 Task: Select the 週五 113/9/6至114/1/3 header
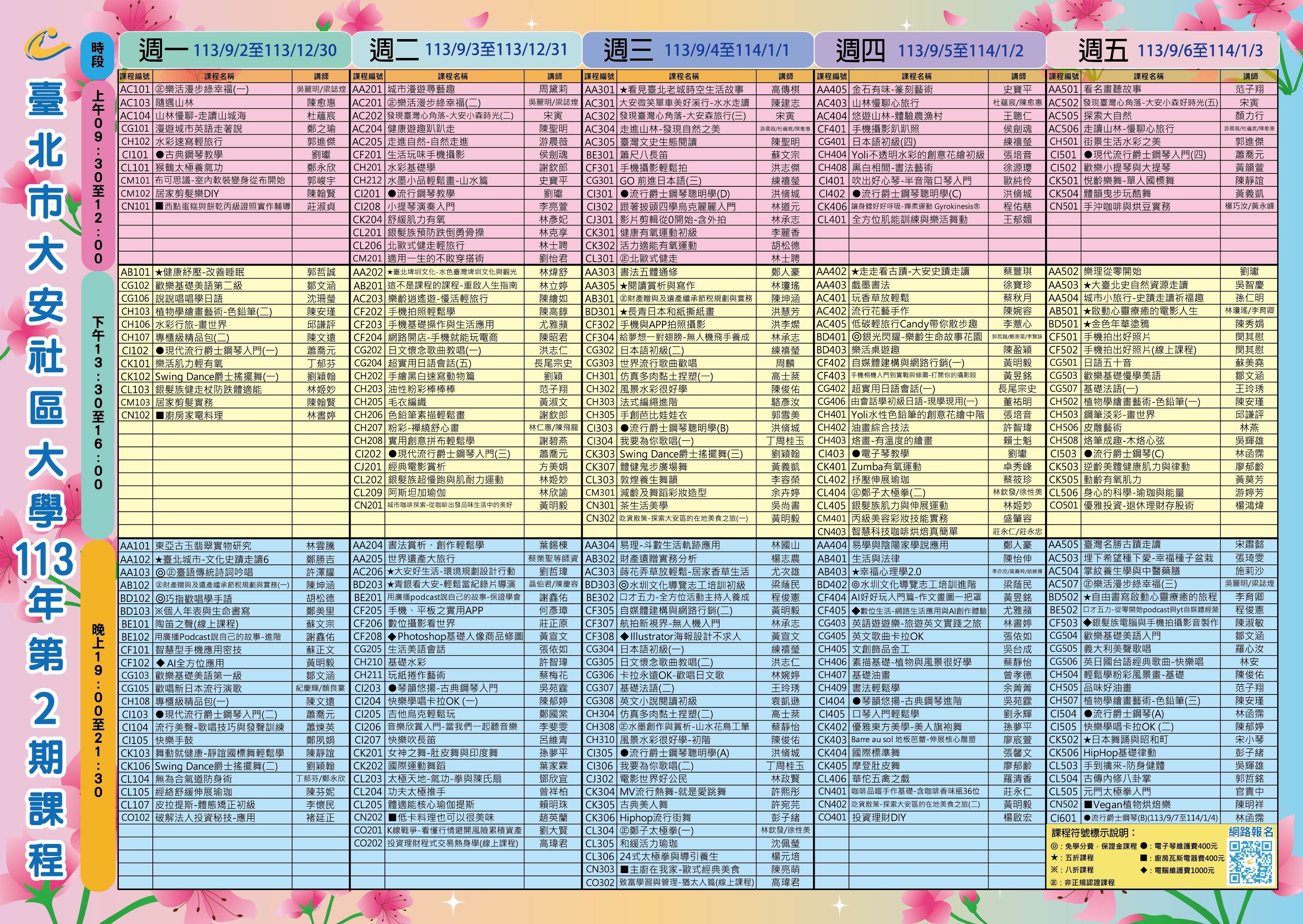[x=1162, y=50]
